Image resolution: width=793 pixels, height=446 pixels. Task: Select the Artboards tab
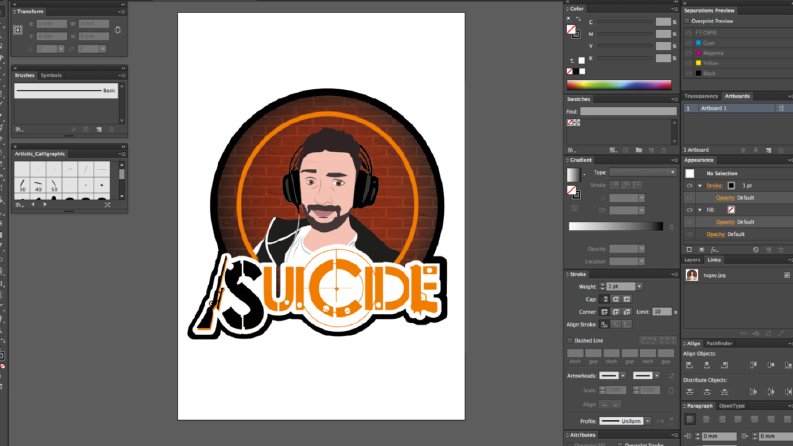[x=737, y=96]
